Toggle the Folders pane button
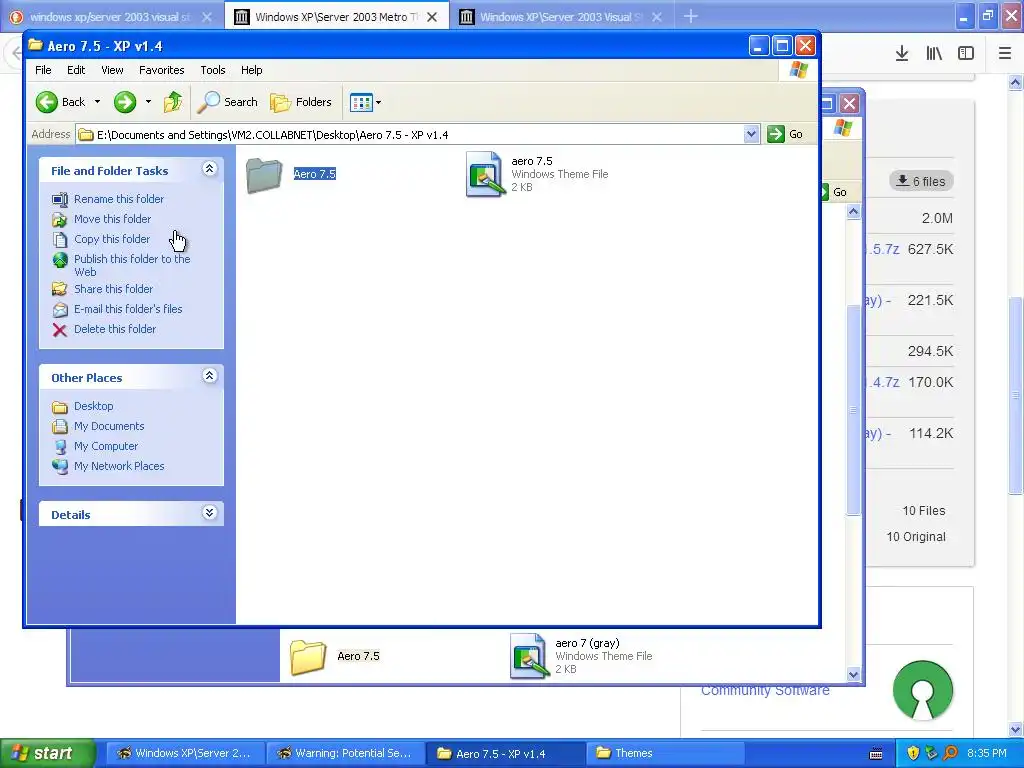The image size is (1024, 768). 301,102
